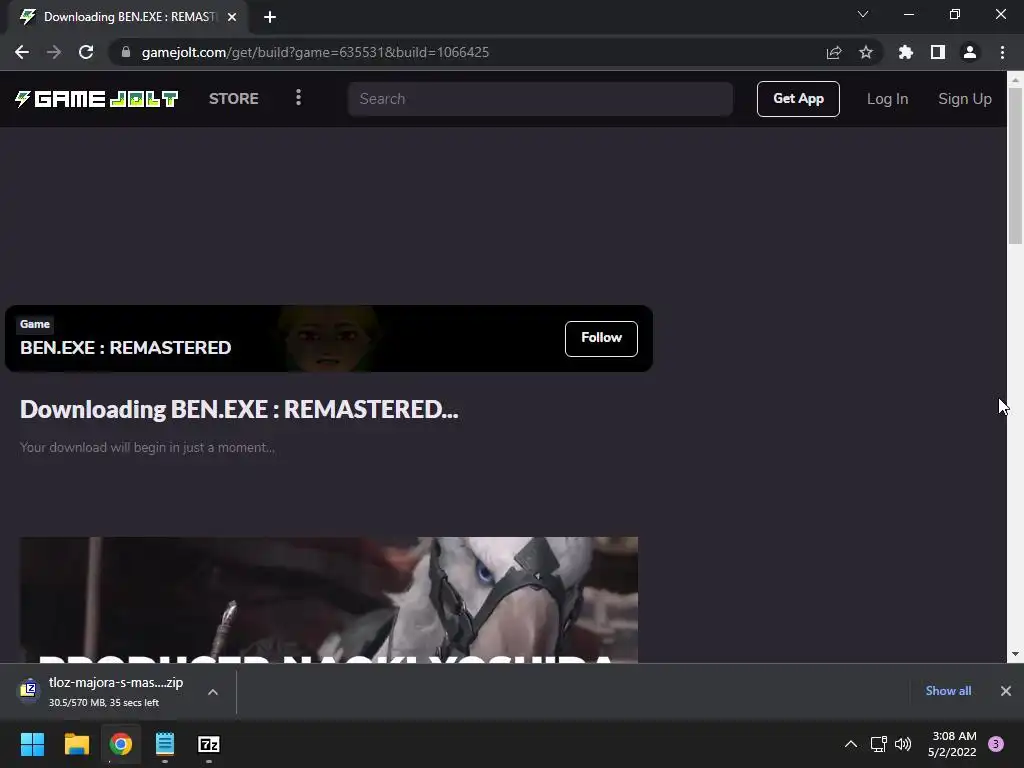1024x768 pixels.
Task: Click 'Your download will begin' message
Action: (x=147, y=447)
